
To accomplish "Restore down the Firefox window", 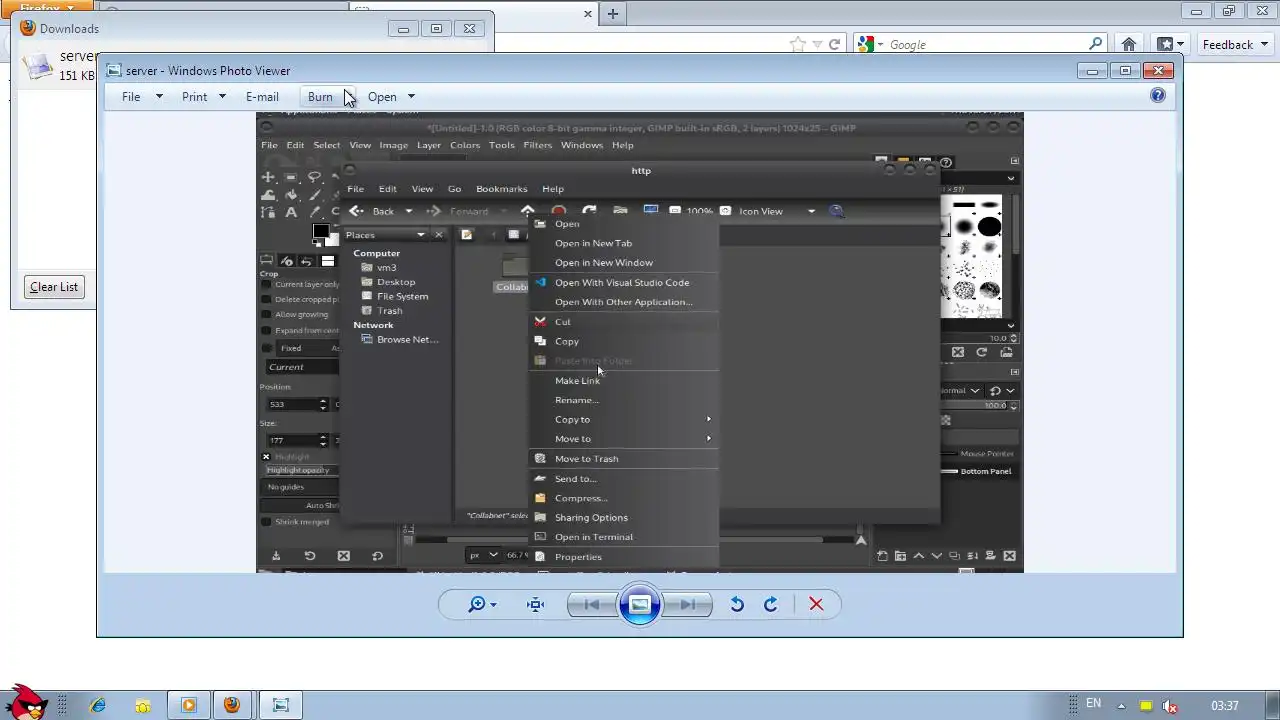I will [1229, 11].
